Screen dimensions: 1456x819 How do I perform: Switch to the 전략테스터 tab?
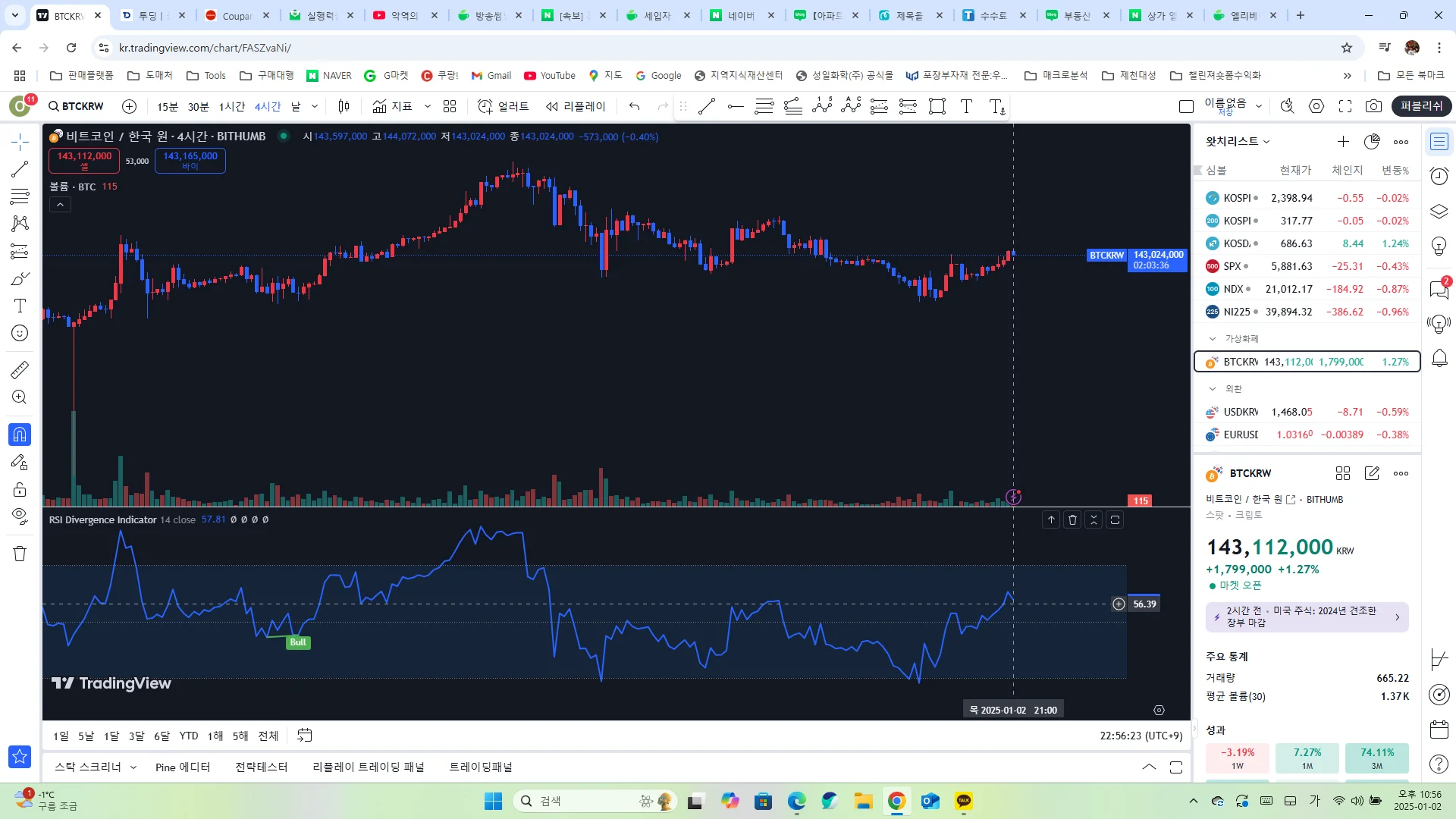click(261, 767)
